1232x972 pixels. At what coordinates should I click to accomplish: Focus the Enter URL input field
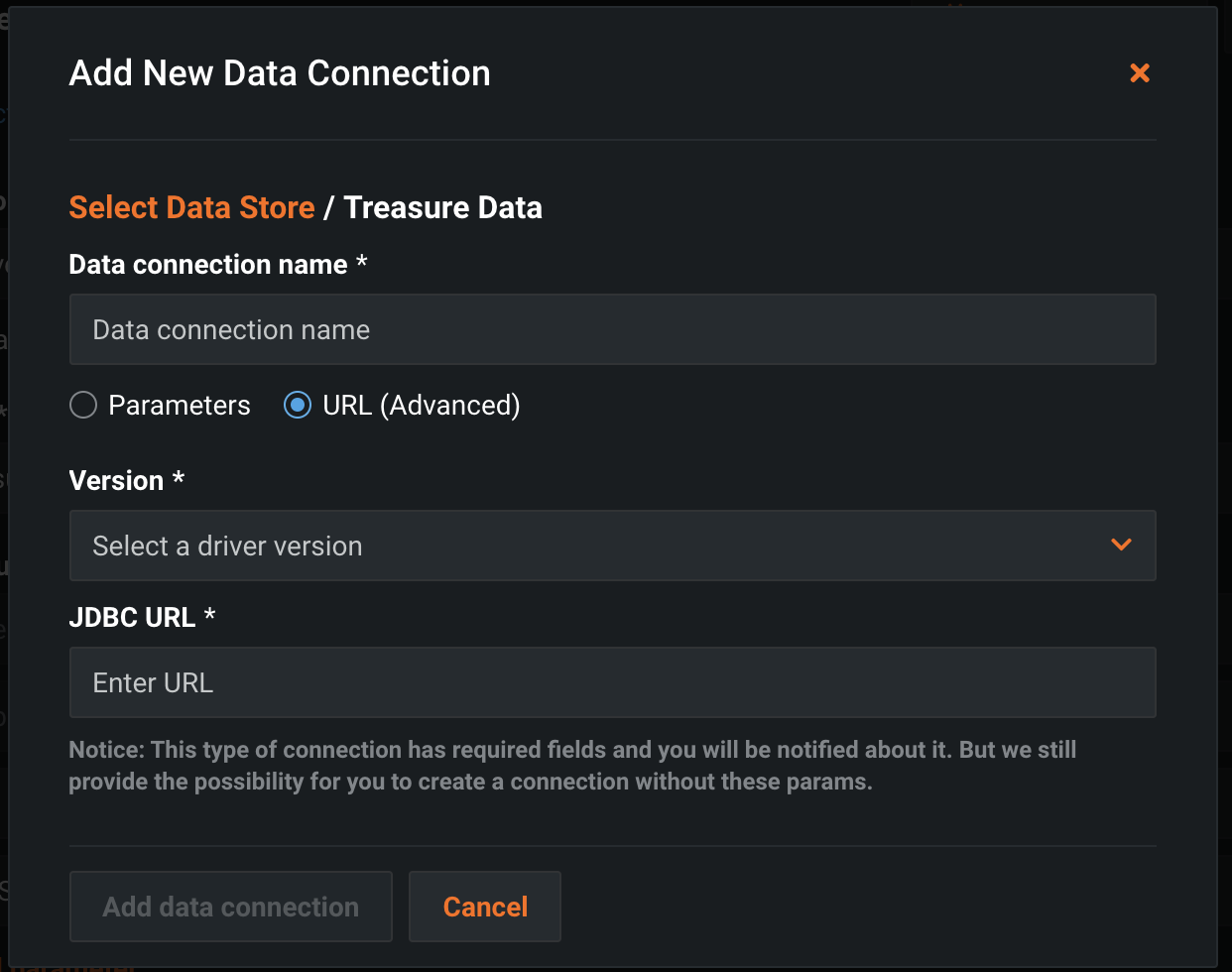click(x=612, y=682)
